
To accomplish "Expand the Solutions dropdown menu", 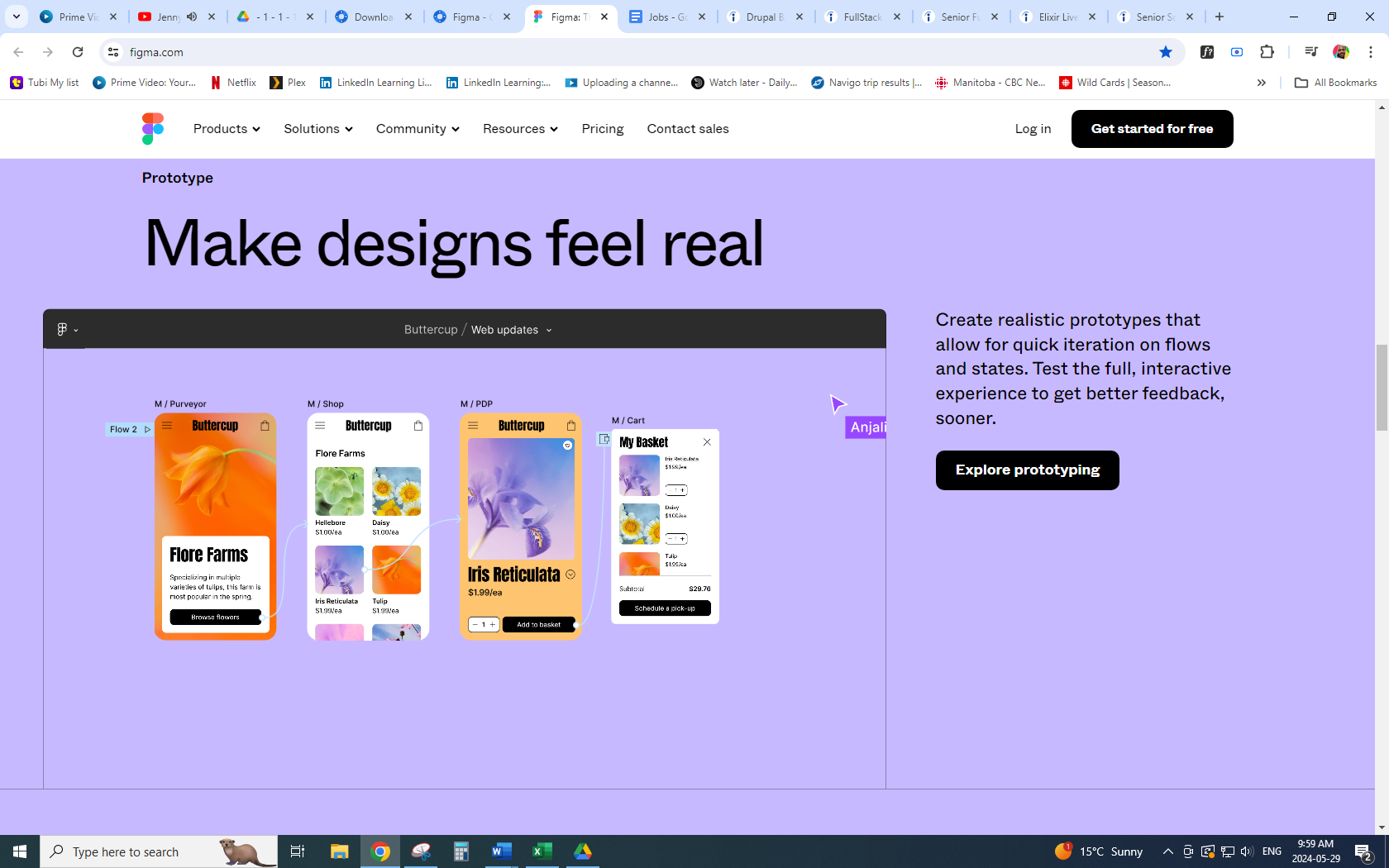I will pos(317,129).
